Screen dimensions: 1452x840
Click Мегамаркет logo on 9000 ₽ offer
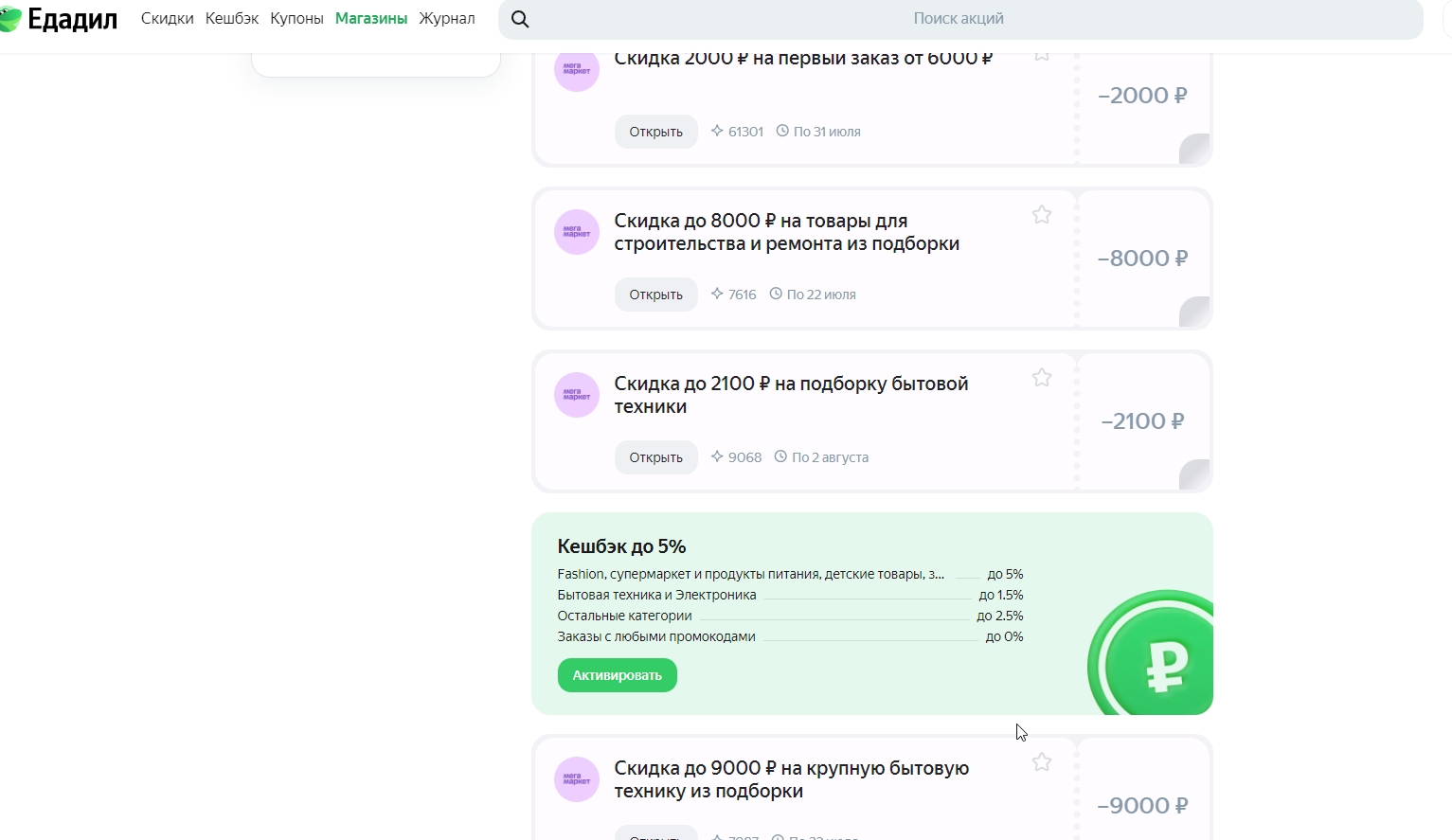[x=577, y=779]
